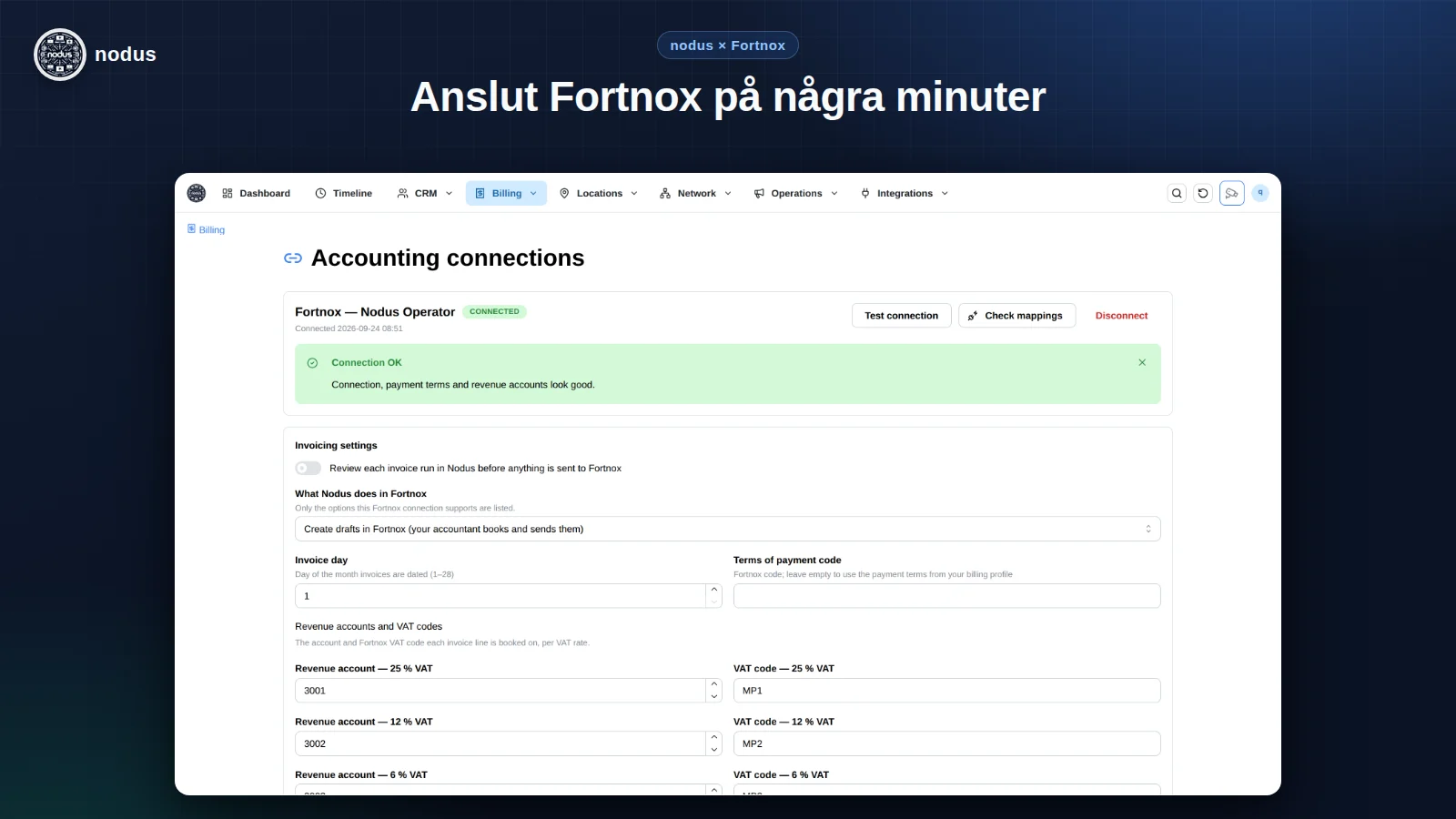Image resolution: width=1456 pixels, height=819 pixels.
Task: Click the green check icon in Connection OK banner
Action: click(x=312, y=363)
